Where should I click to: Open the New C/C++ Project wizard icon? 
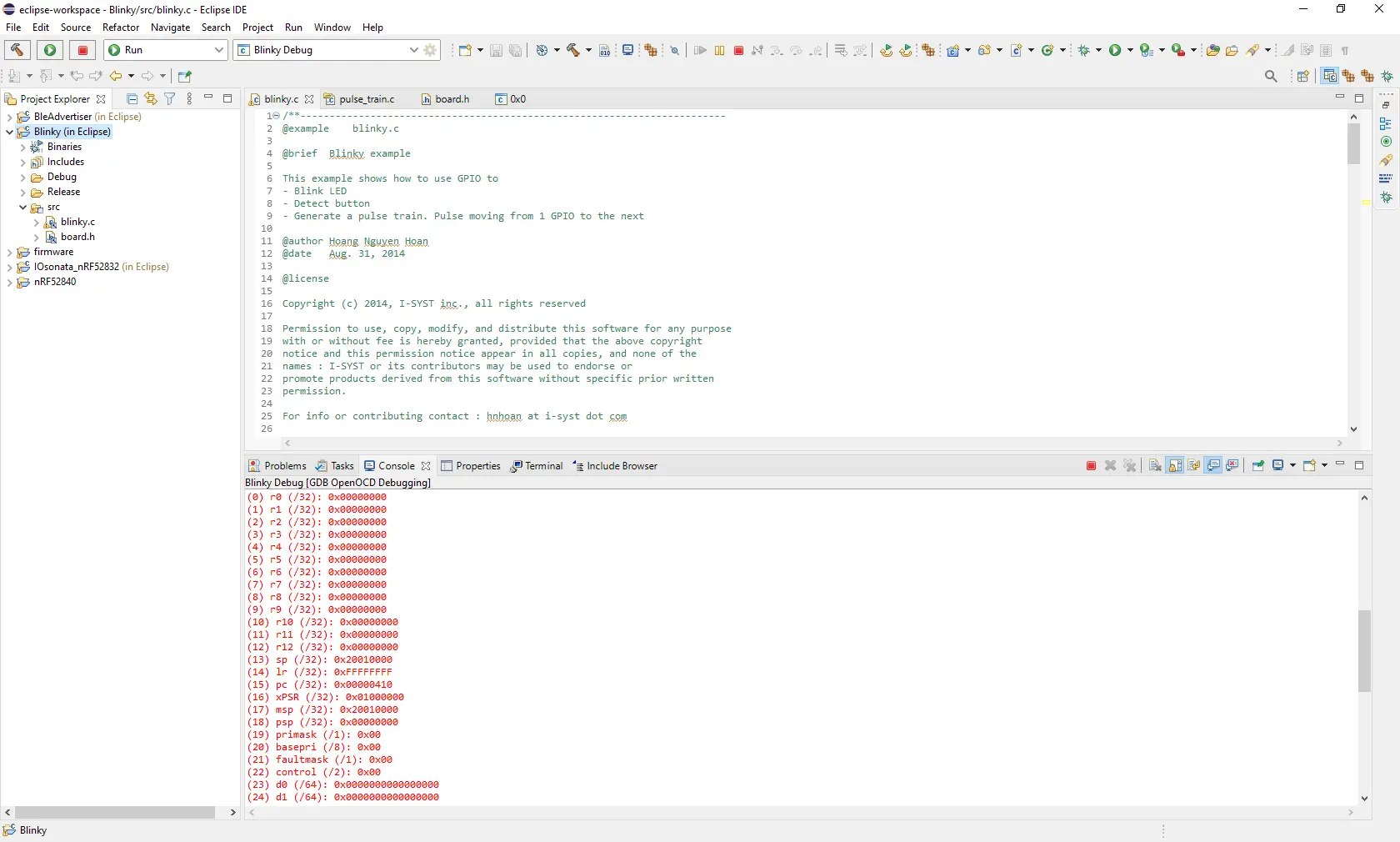click(x=953, y=50)
